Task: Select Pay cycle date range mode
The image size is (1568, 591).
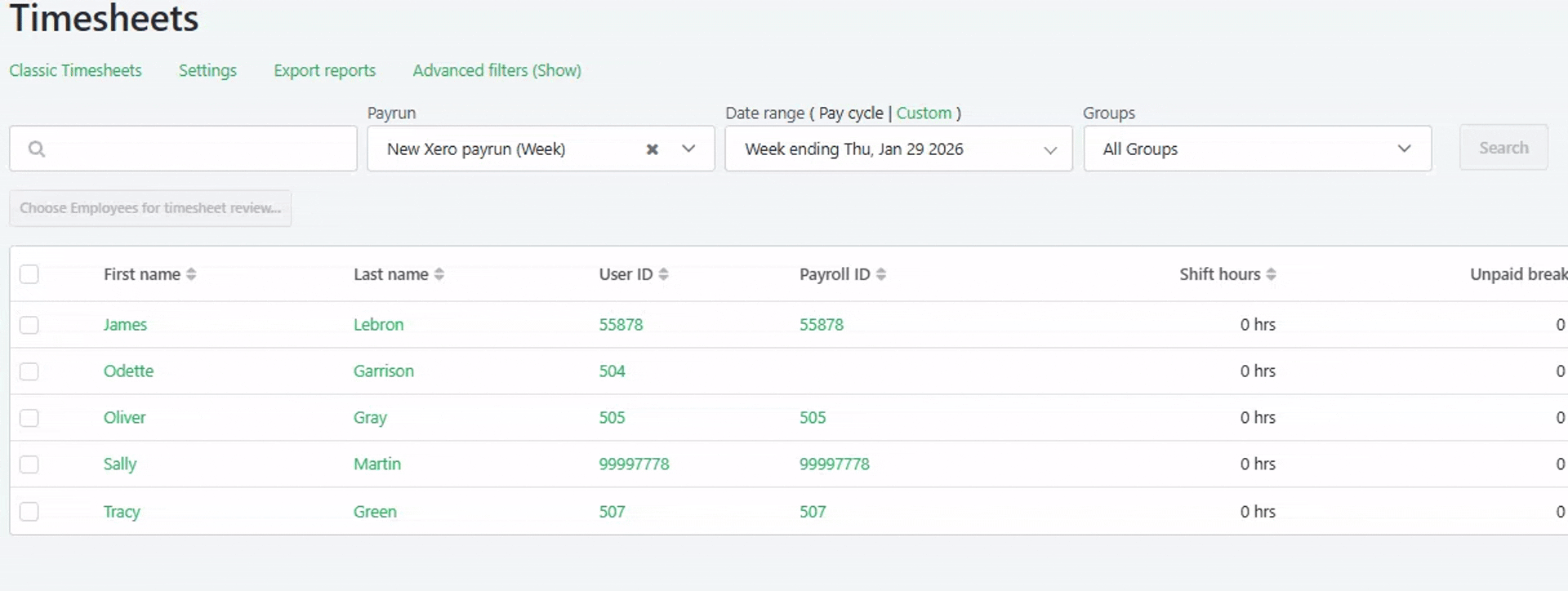Action: coord(851,113)
